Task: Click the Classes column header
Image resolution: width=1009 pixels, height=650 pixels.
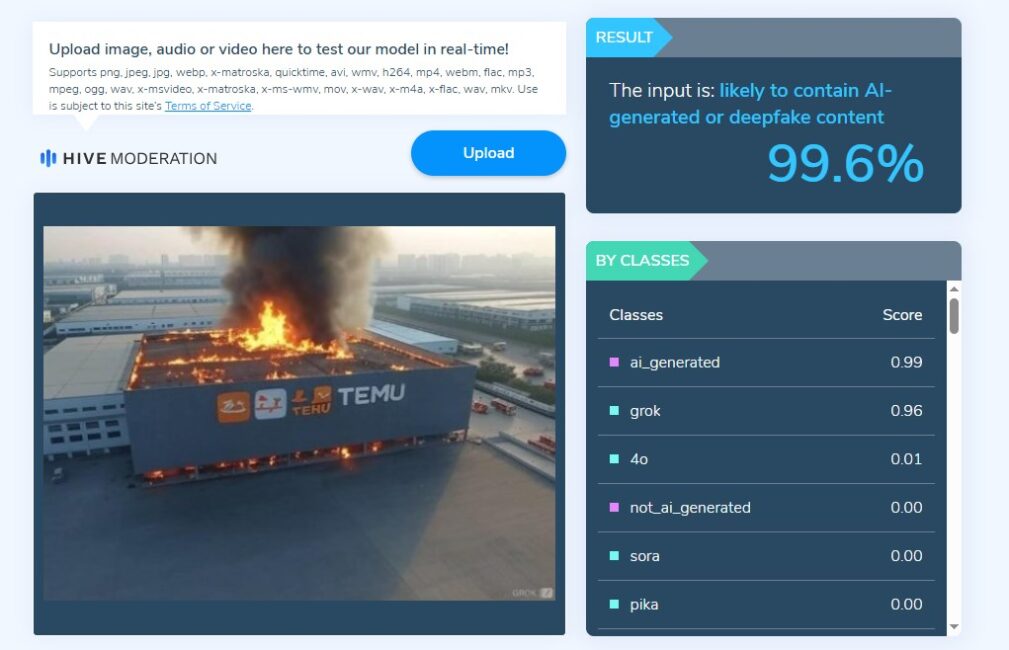Action: tap(636, 315)
